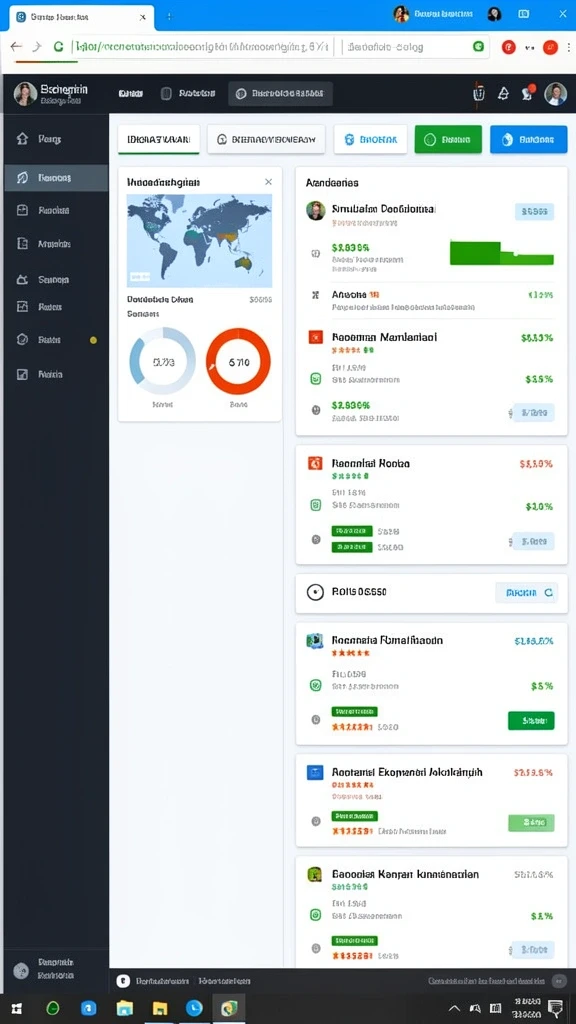The image size is (576, 1024).
Task: Open the user avatar in dark header
Action: click(x=555, y=93)
